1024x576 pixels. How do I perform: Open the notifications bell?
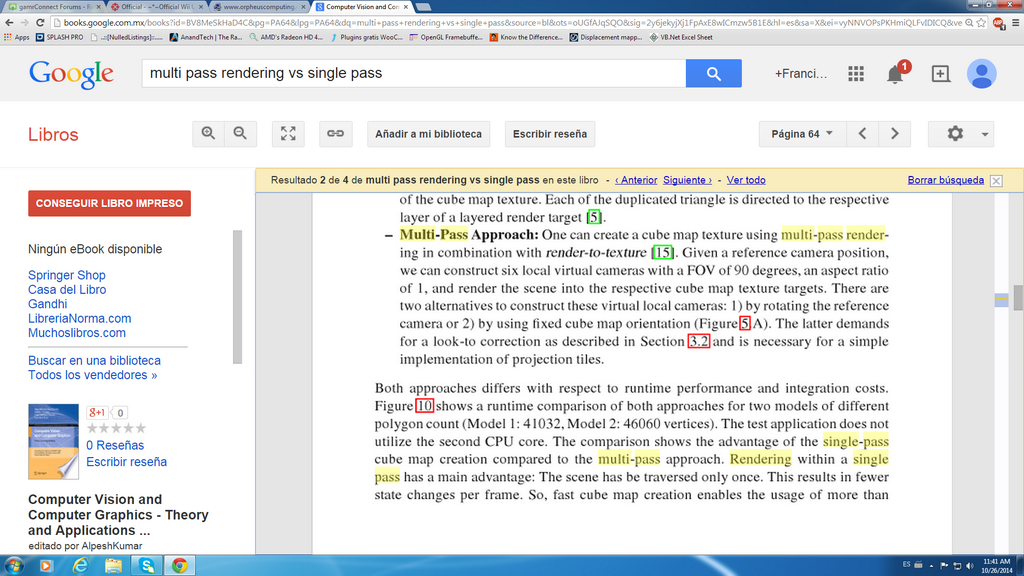[x=895, y=74]
